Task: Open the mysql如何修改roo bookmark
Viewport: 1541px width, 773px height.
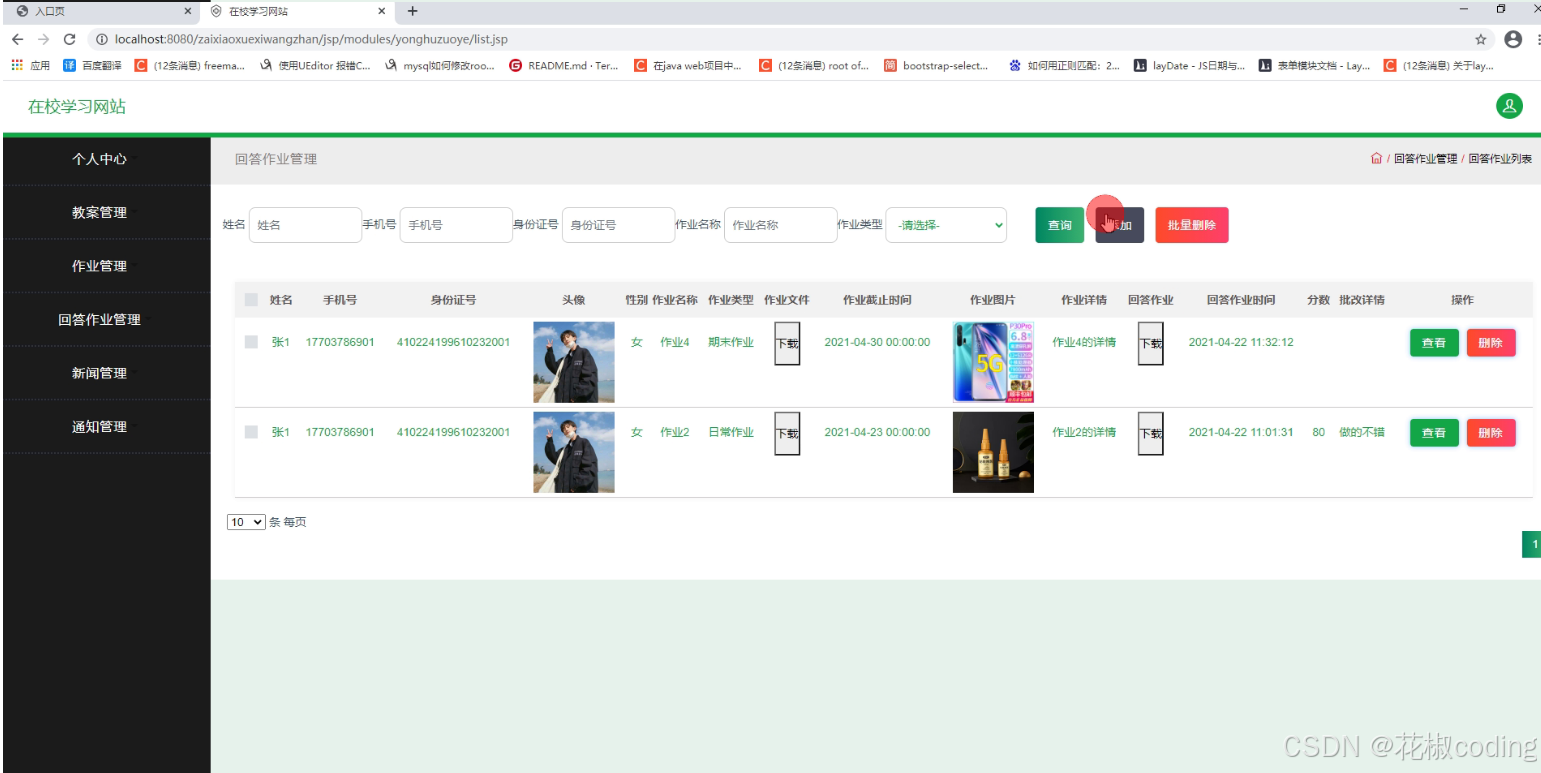Action: (x=439, y=66)
